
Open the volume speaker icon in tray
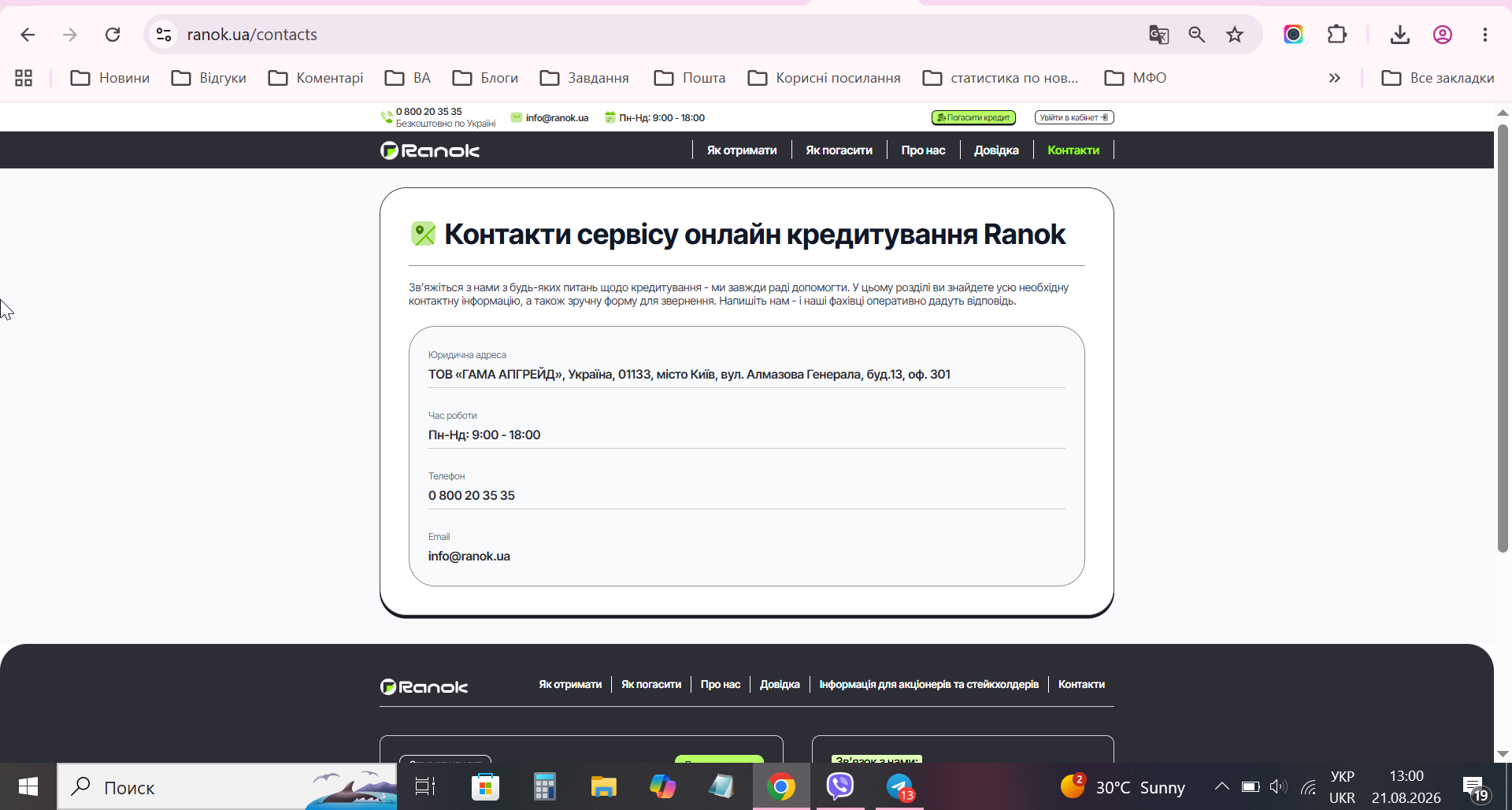[x=1278, y=786]
